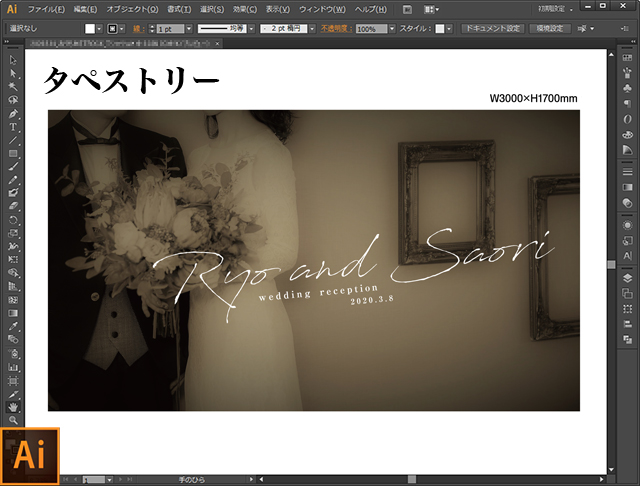Open the Brushes panel icon

627,73
